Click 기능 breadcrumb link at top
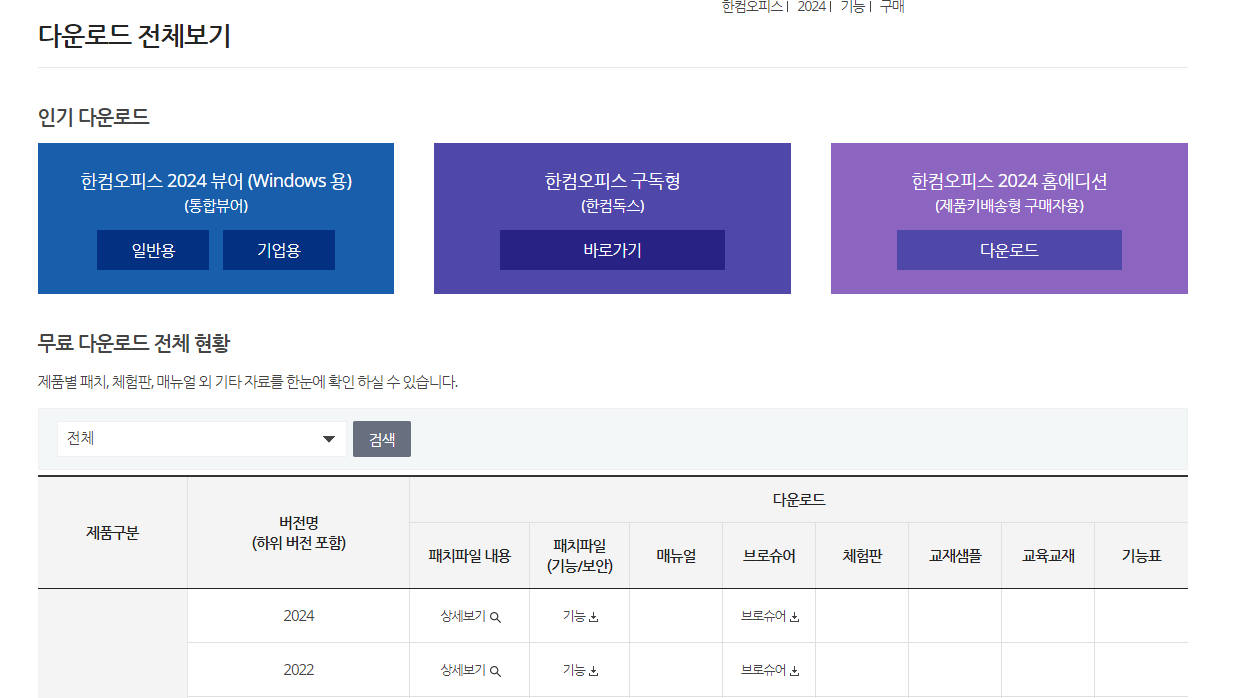Screen dimensions: 1236x698 pyautogui.click(x=852, y=6)
